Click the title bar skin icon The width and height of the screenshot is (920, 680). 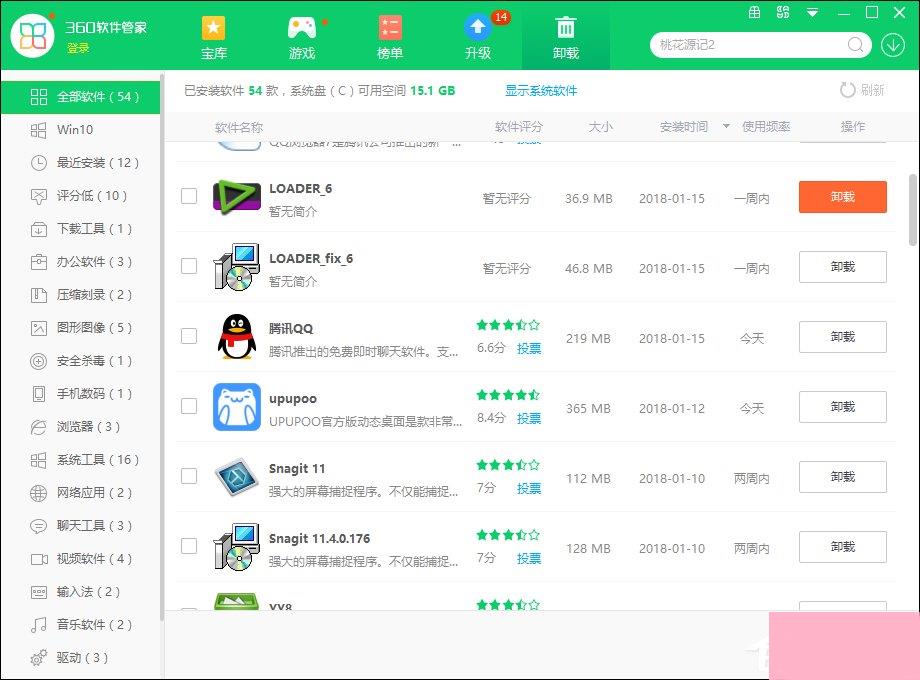[755, 12]
